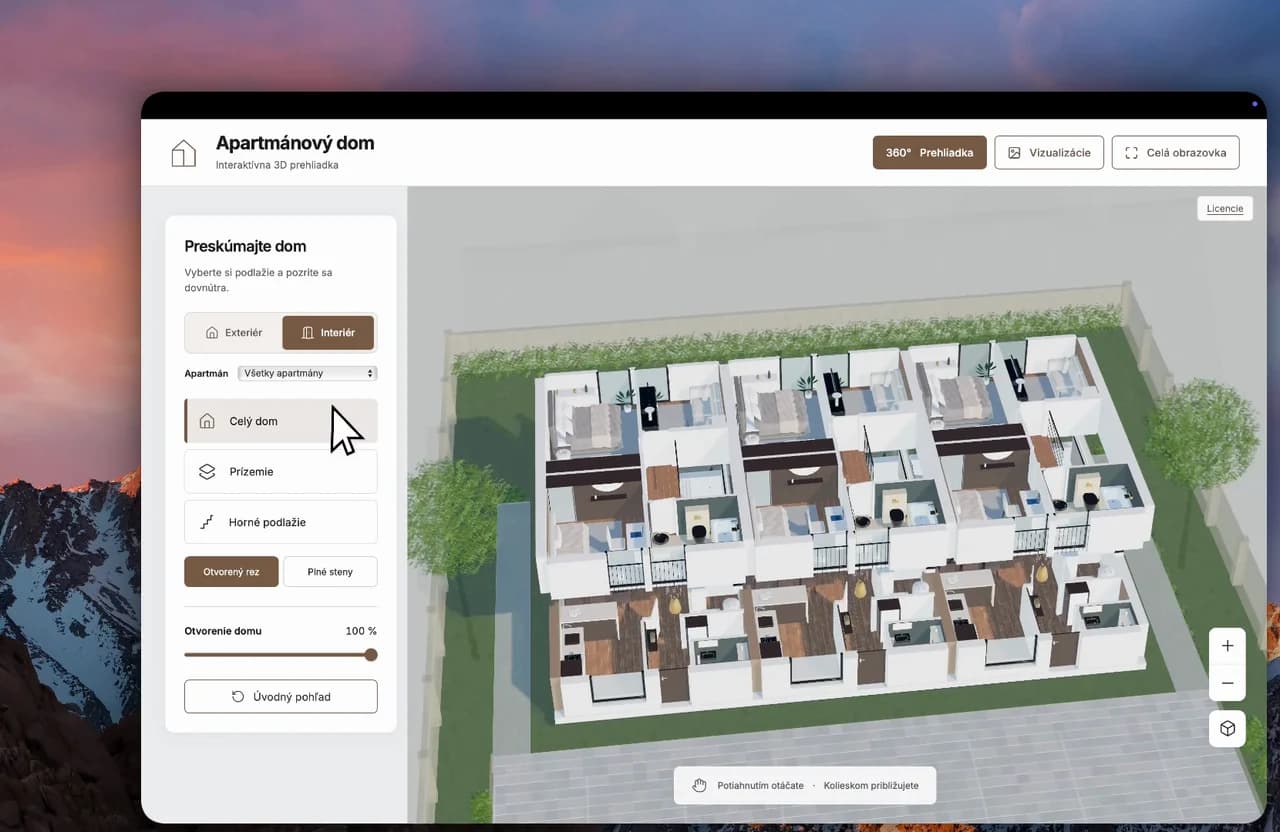Click the Otvorenie domu slider handle
The image size is (1280, 832).
pyautogui.click(x=371, y=655)
